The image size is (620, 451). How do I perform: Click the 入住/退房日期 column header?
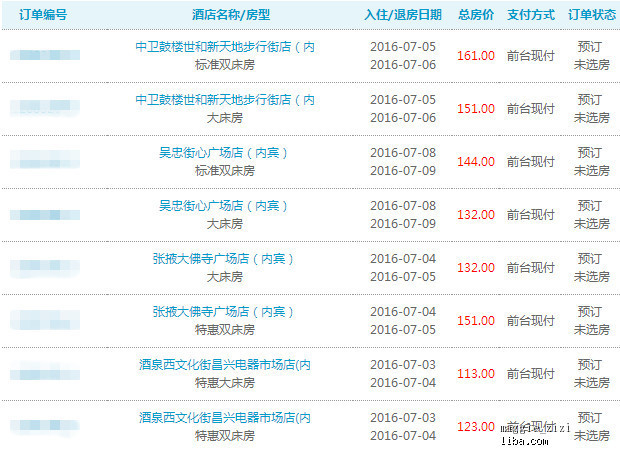402,15
